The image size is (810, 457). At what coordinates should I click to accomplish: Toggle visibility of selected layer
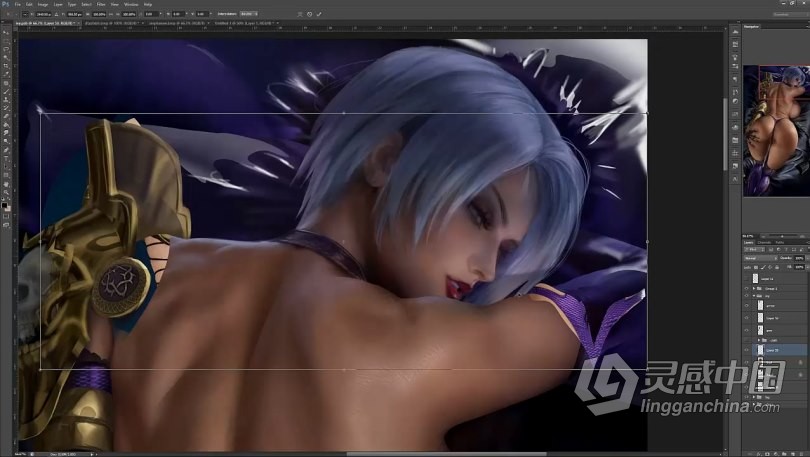point(746,350)
